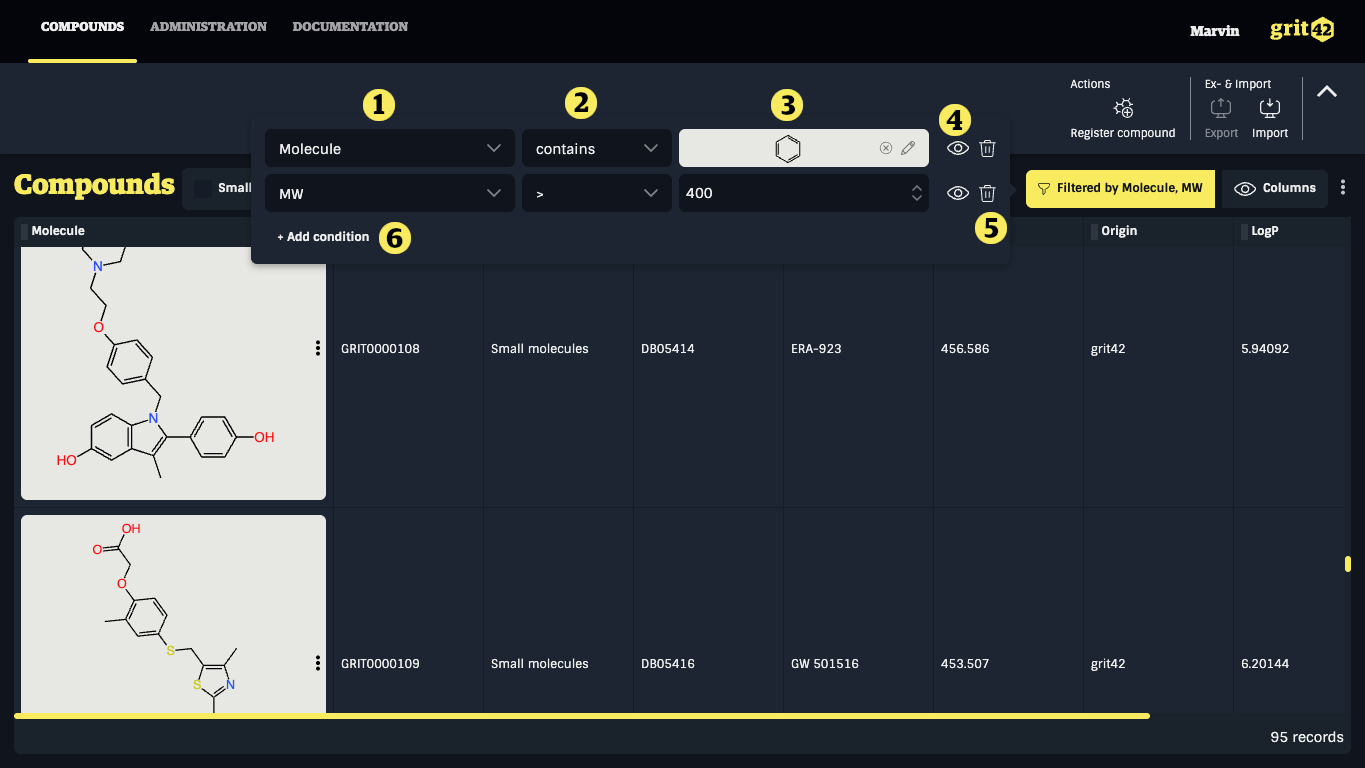The image size is (1365, 768).
Task: Click grit42 origin in the GW 501516 row
Action: point(1108,664)
